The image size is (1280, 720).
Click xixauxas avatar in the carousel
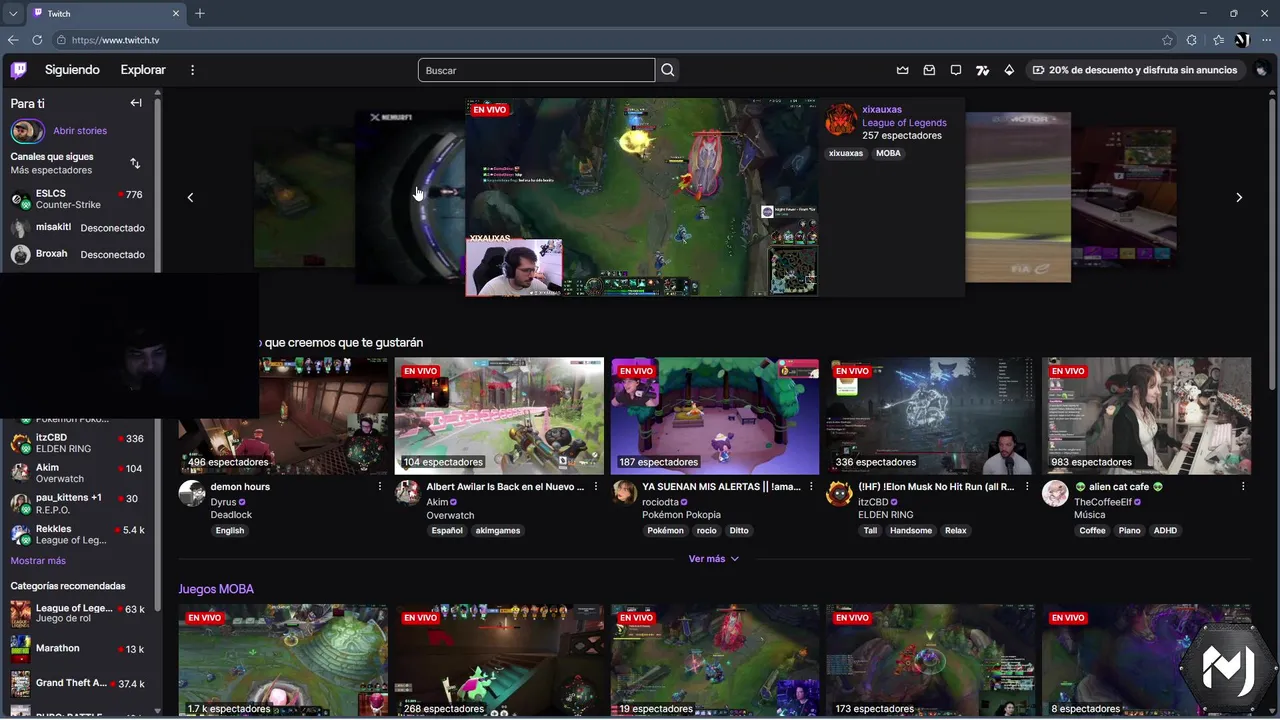click(841, 120)
